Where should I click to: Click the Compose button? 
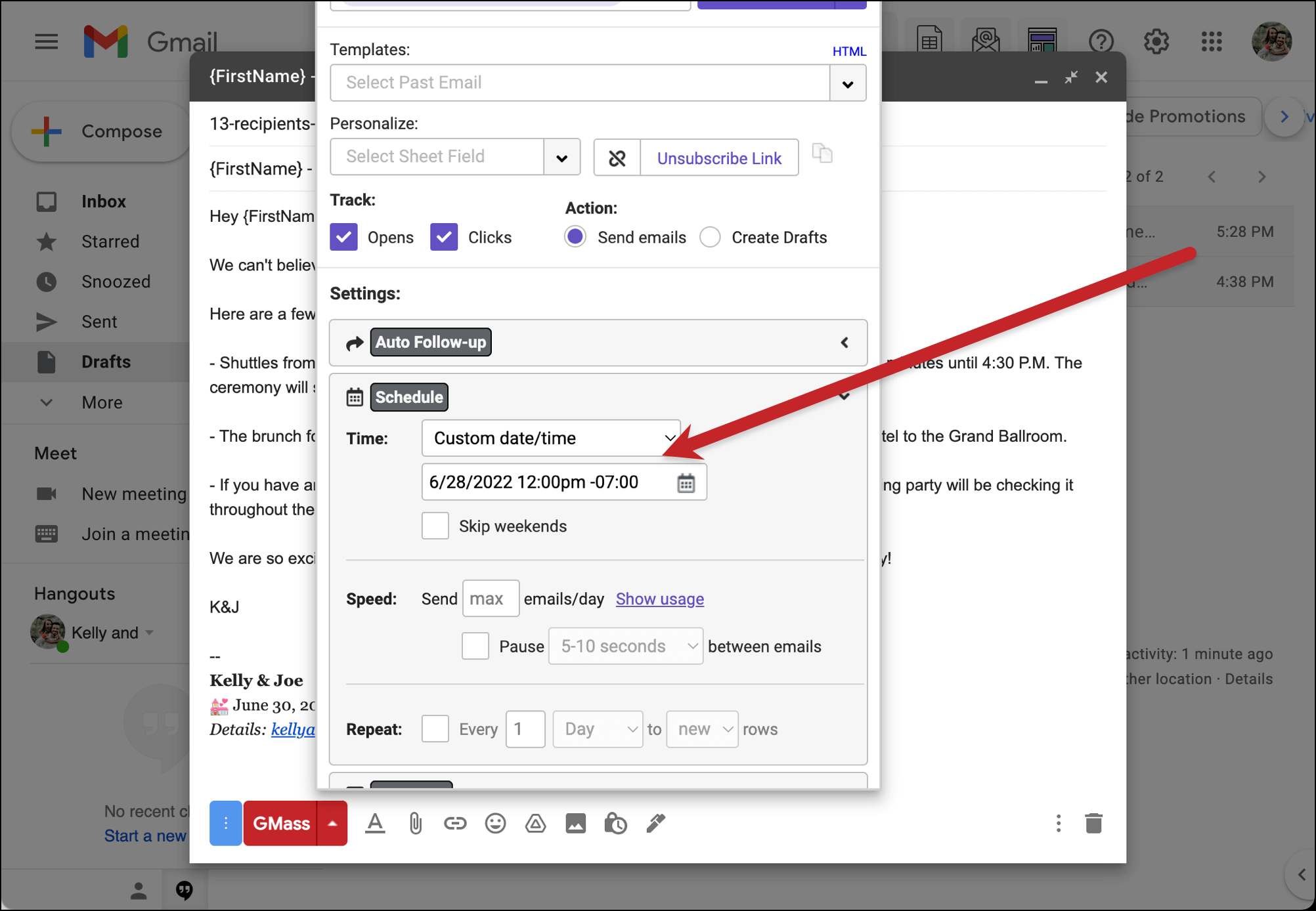pyautogui.click(x=100, y=131)
